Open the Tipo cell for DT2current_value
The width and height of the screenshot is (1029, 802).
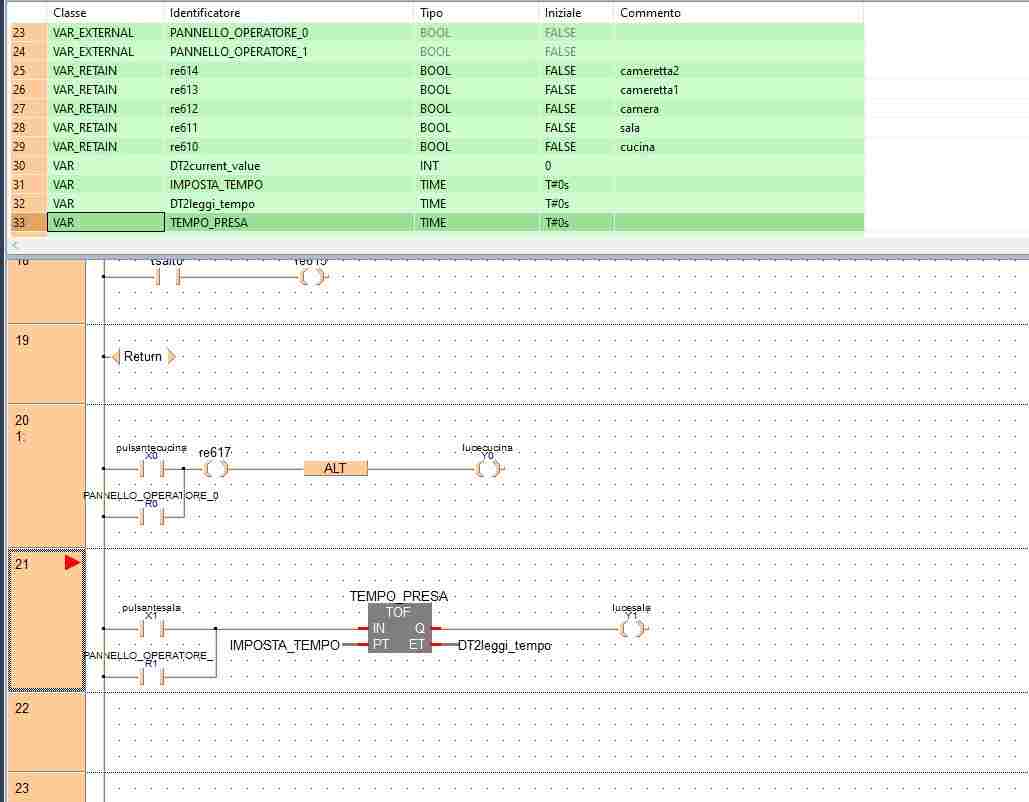[475, 166]
